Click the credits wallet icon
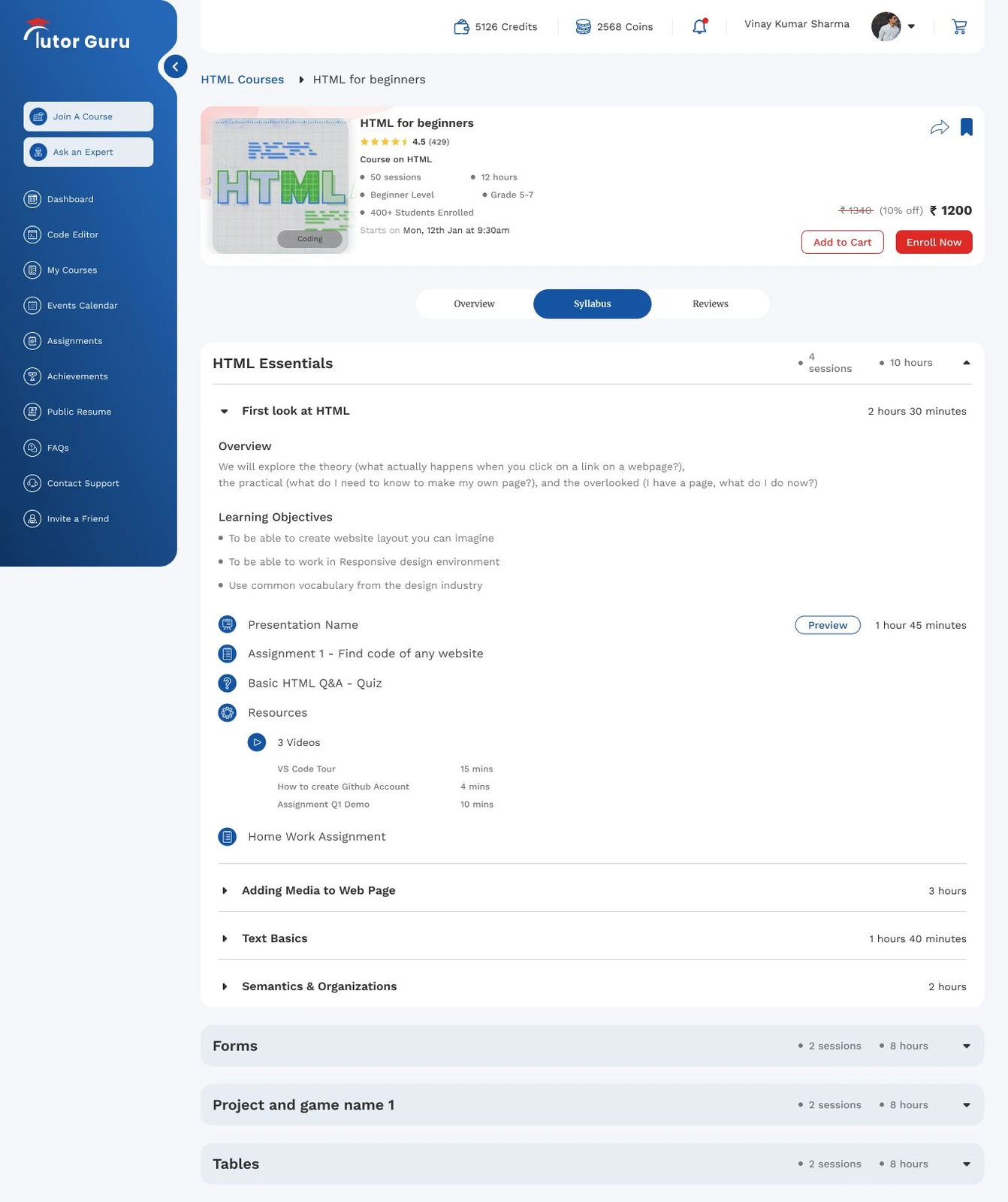 [x=461, y=27]
